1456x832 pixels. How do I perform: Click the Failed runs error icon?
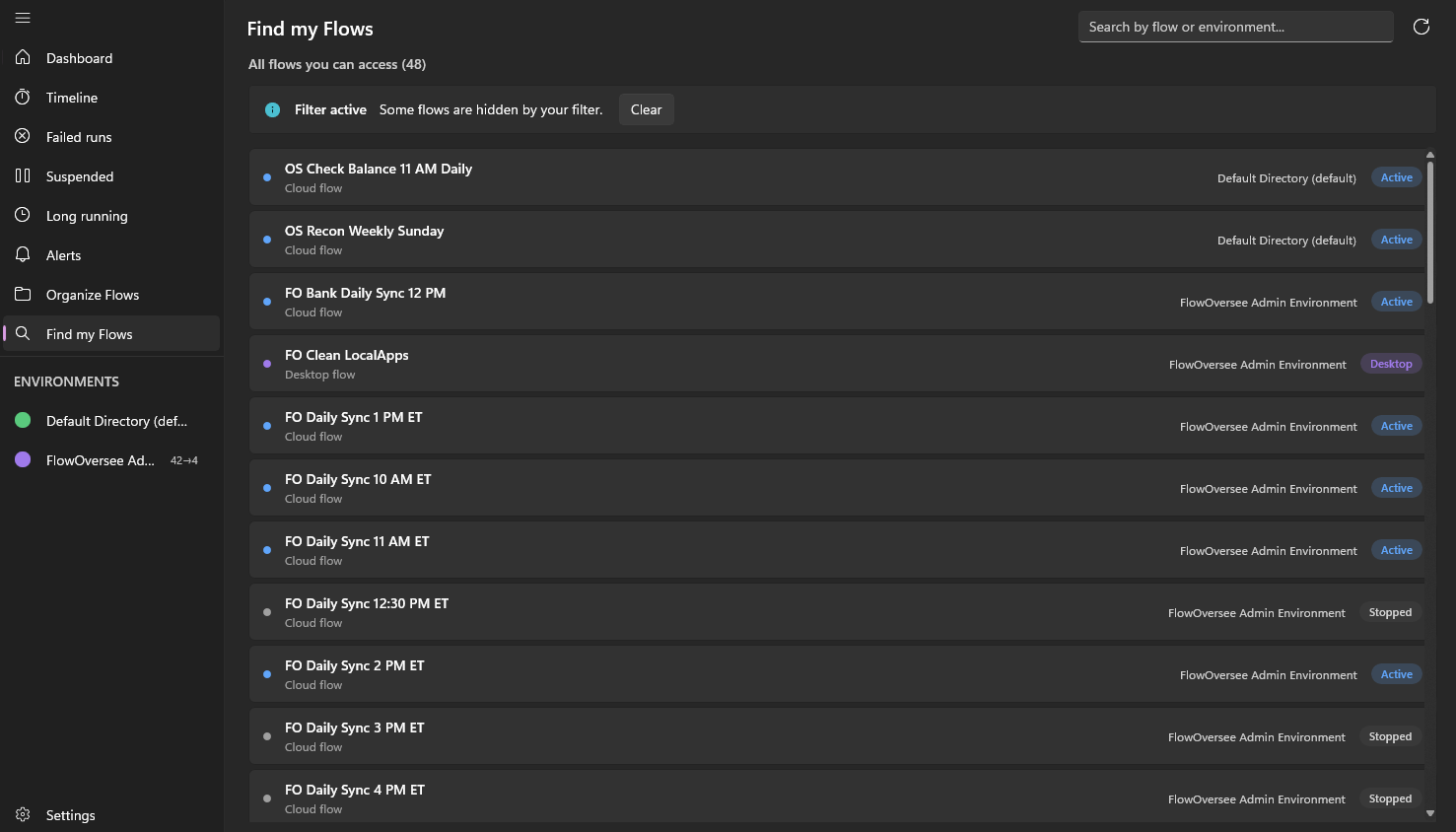23,136
